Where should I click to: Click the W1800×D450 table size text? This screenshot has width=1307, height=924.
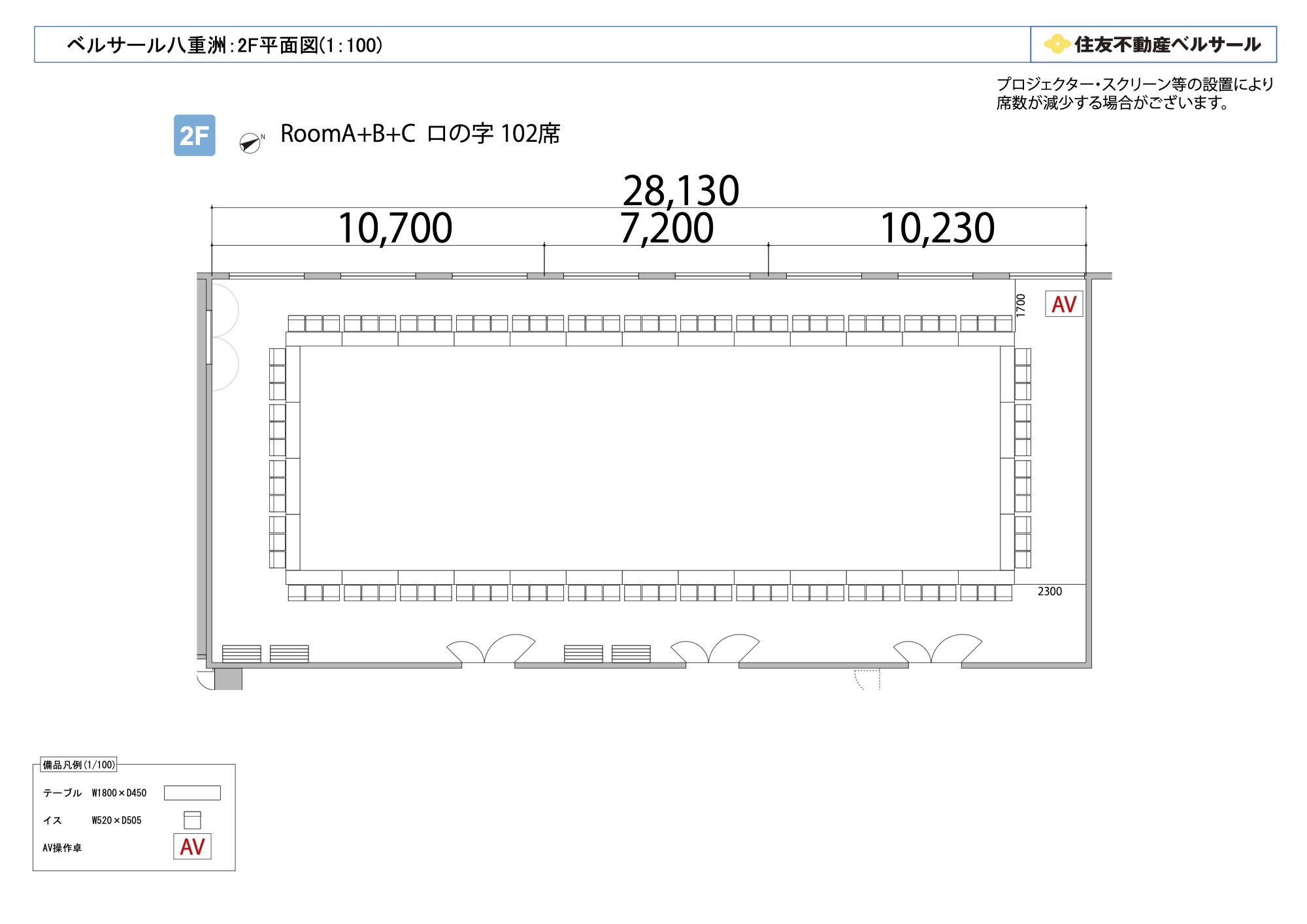click(x=119, y=793)
